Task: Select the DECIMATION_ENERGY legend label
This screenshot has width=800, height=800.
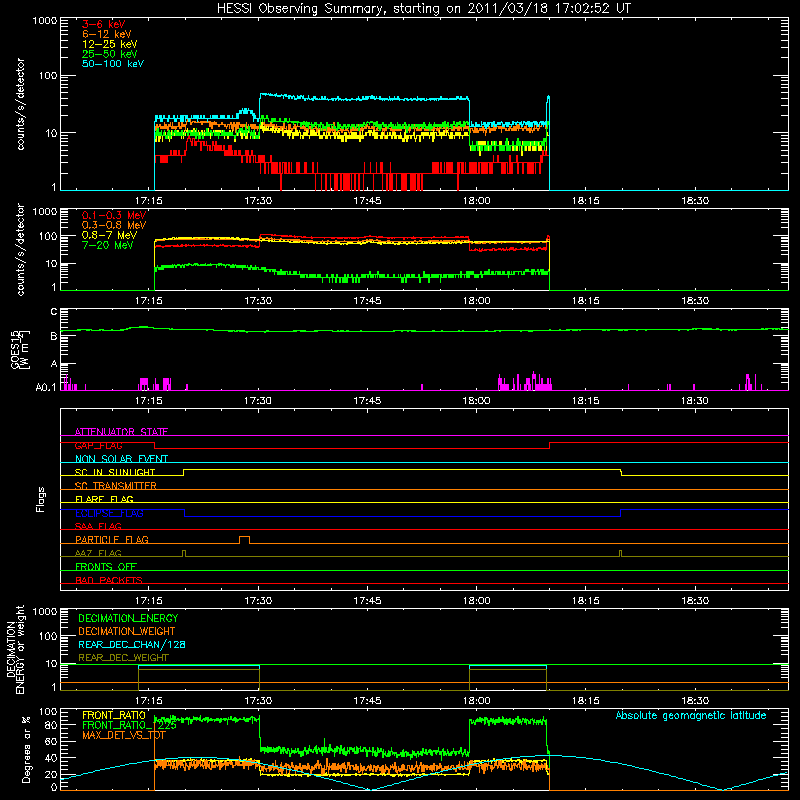Action: click(128, 618)
